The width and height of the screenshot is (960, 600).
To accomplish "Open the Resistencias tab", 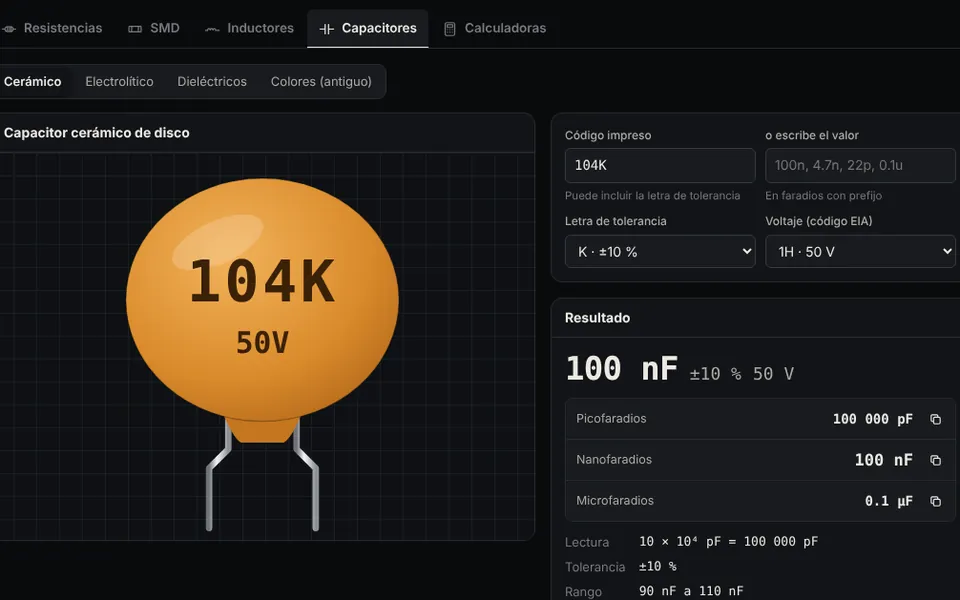I will (x=53, y=28).
